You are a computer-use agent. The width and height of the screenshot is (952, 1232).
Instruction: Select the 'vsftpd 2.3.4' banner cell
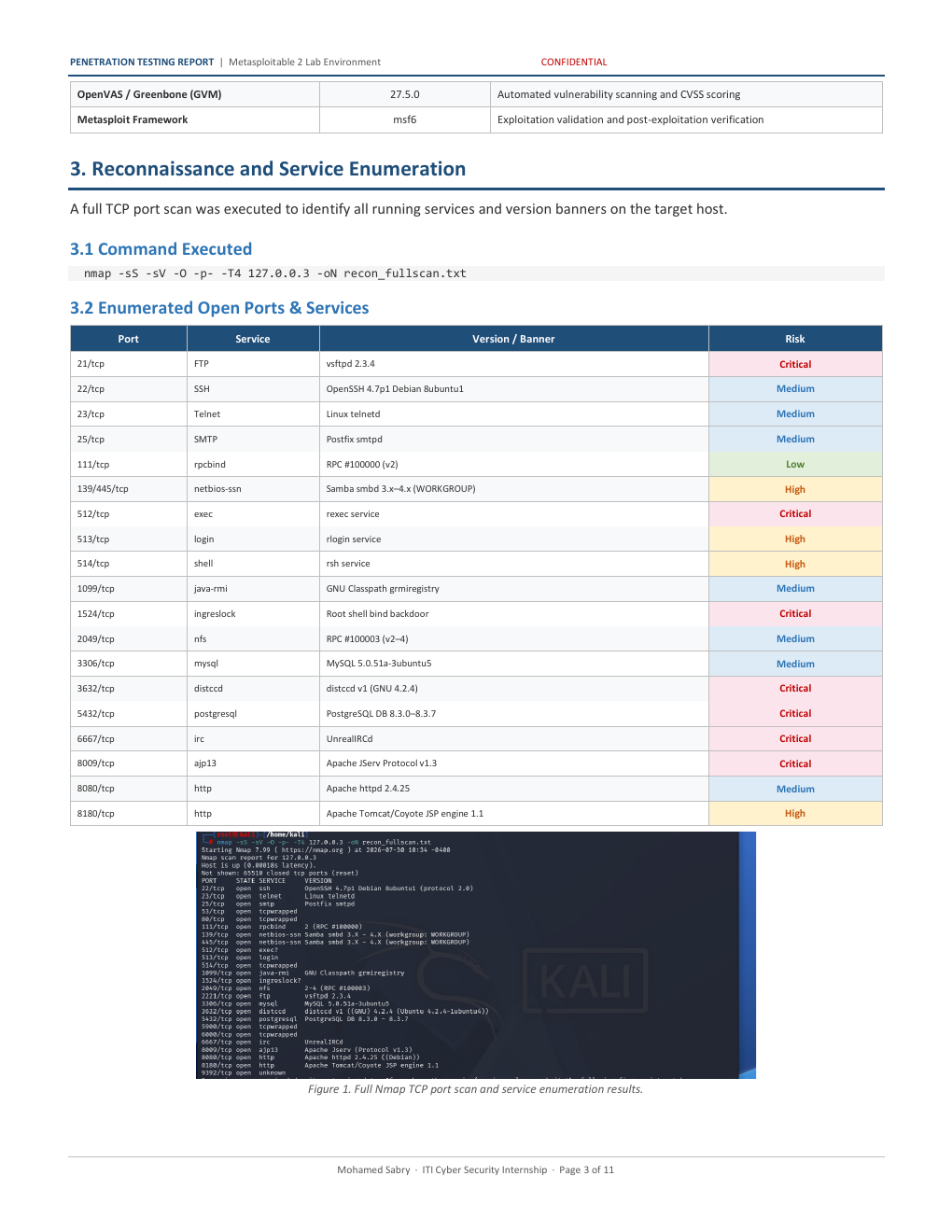514,364
